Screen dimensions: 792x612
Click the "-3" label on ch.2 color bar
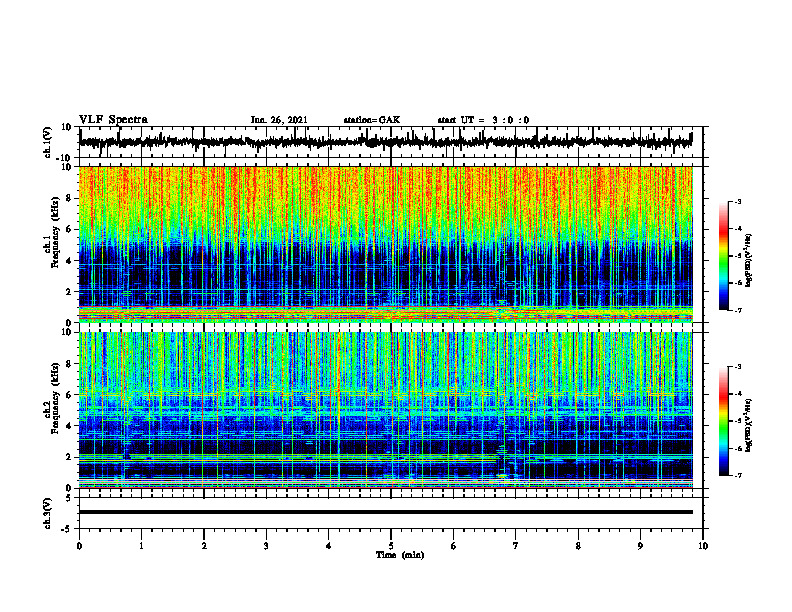[x=737, y=367]
